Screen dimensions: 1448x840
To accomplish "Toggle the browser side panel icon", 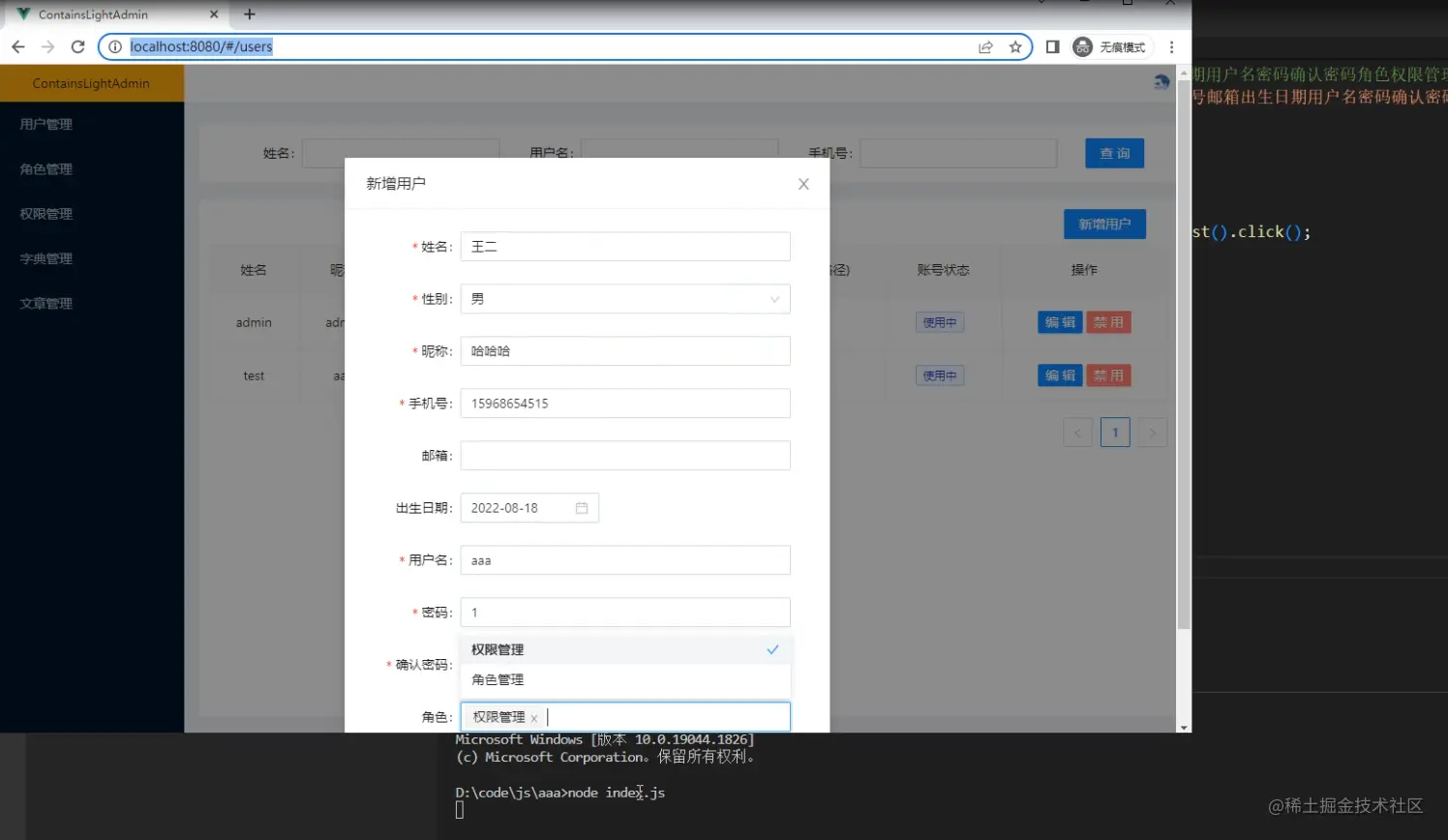I will click(1052, 46).
